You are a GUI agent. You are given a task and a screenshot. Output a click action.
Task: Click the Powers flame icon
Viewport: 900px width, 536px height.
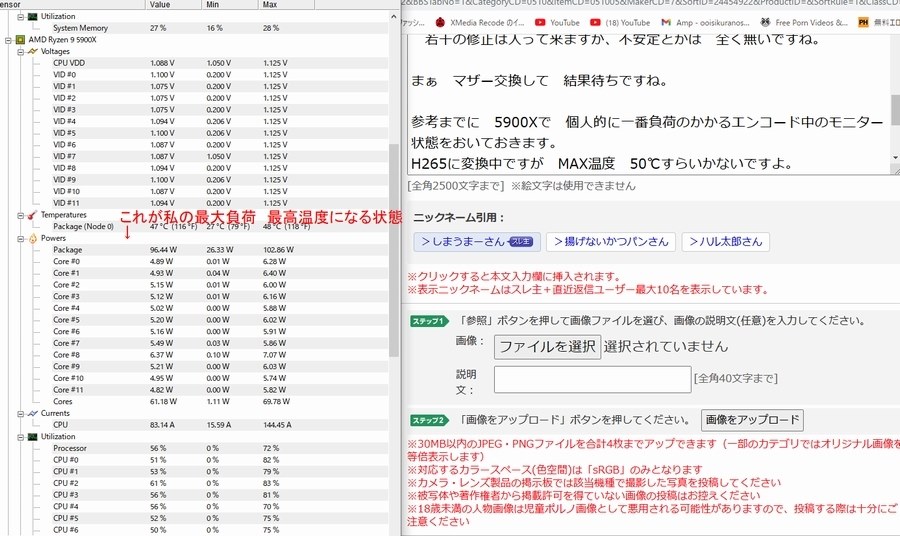click(x=33, y=238)
